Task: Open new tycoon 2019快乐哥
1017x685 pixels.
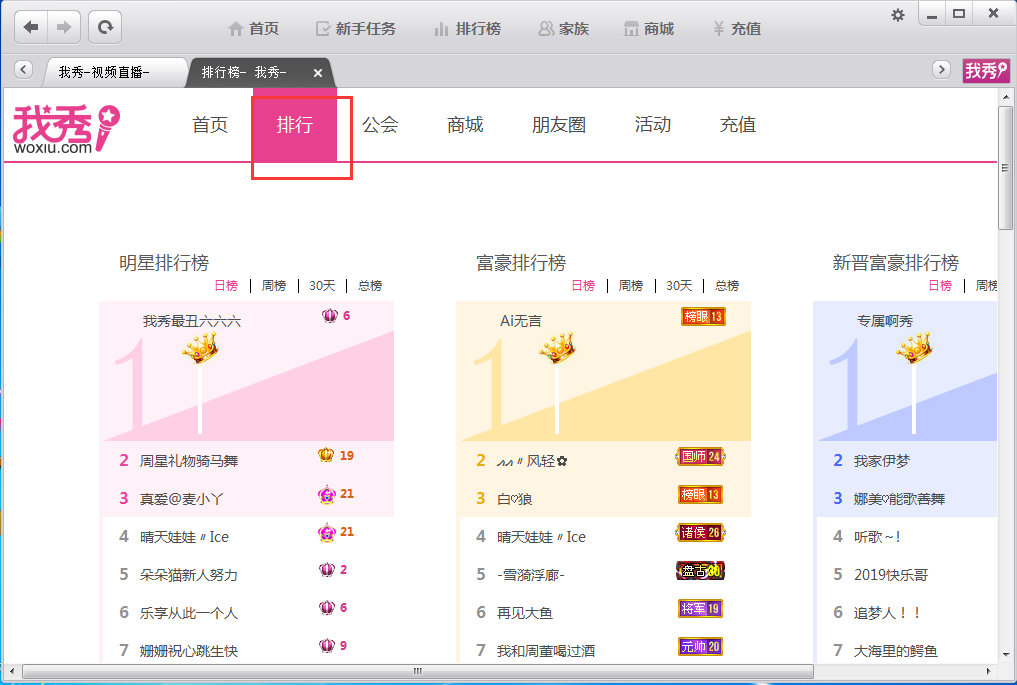Action: click(x=891, y=575)
